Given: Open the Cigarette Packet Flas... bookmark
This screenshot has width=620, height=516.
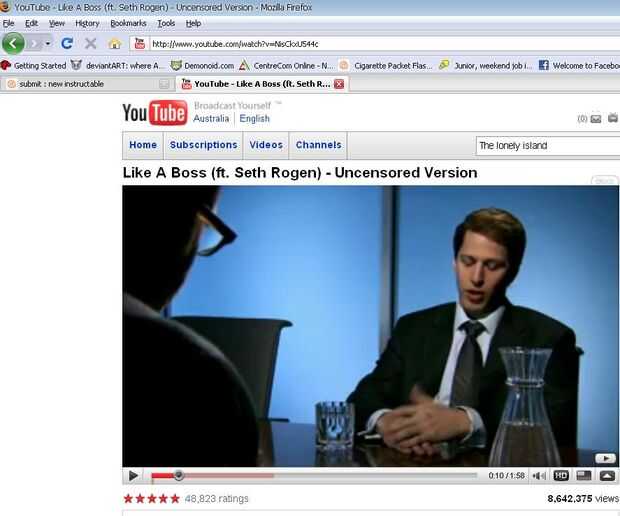Looking at the screenshot, I should point(386,66).
